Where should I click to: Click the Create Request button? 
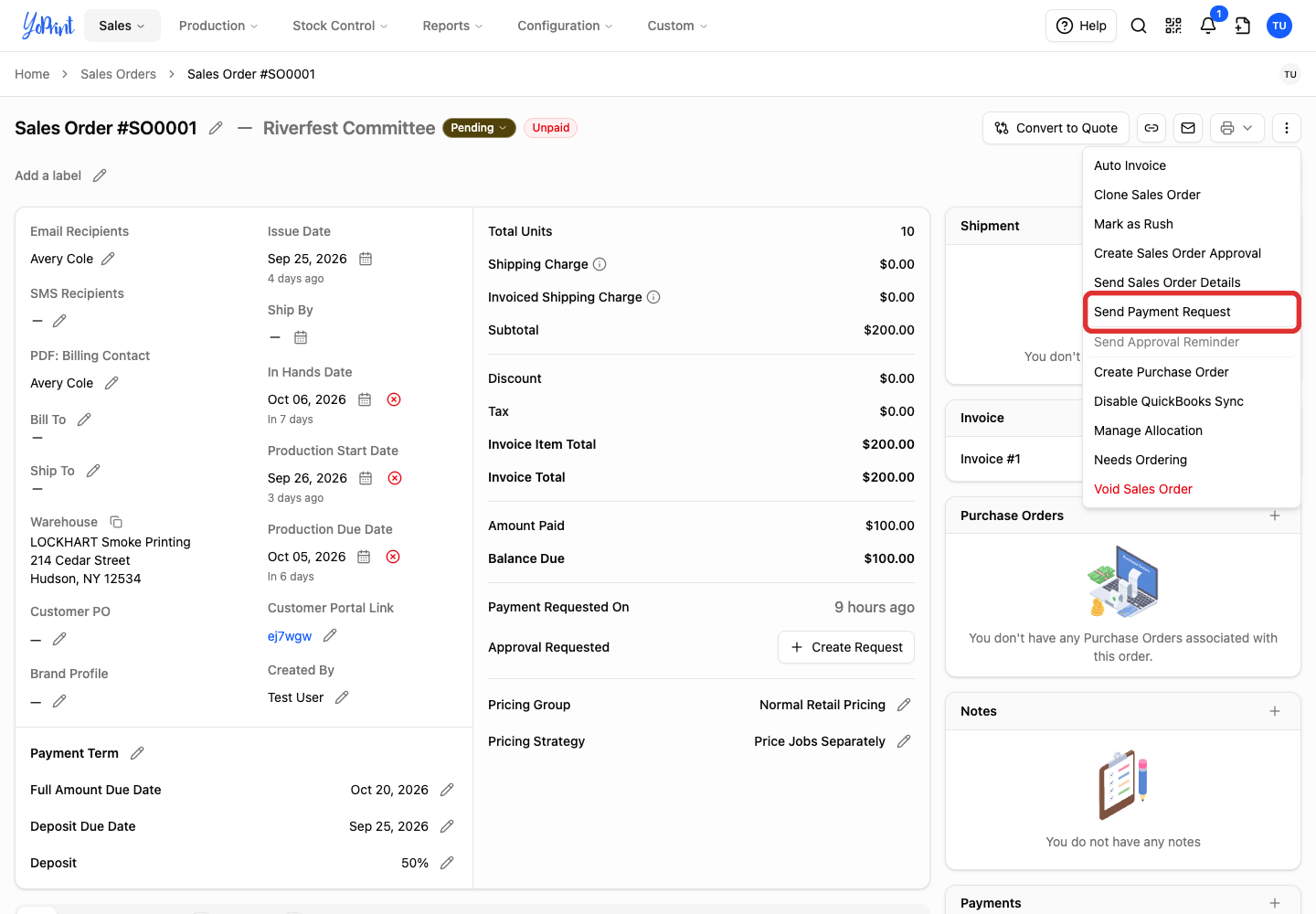point(846,647)
